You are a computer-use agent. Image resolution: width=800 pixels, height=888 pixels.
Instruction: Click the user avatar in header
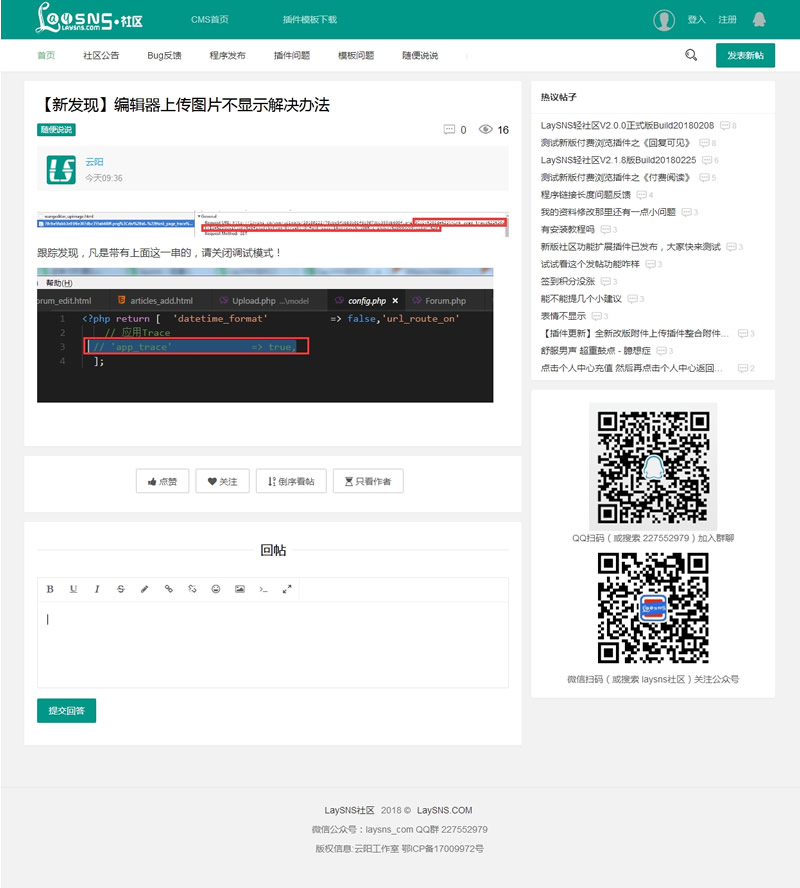[664, 20]
